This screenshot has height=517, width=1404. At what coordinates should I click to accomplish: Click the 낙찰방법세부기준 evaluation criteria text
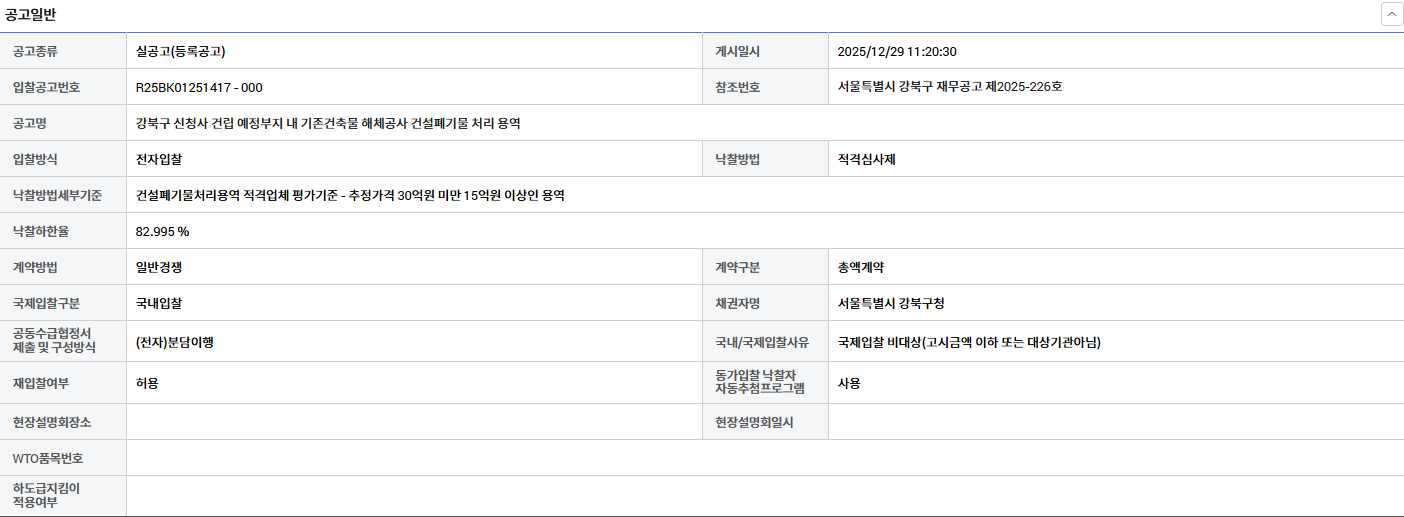pos(350,195)
